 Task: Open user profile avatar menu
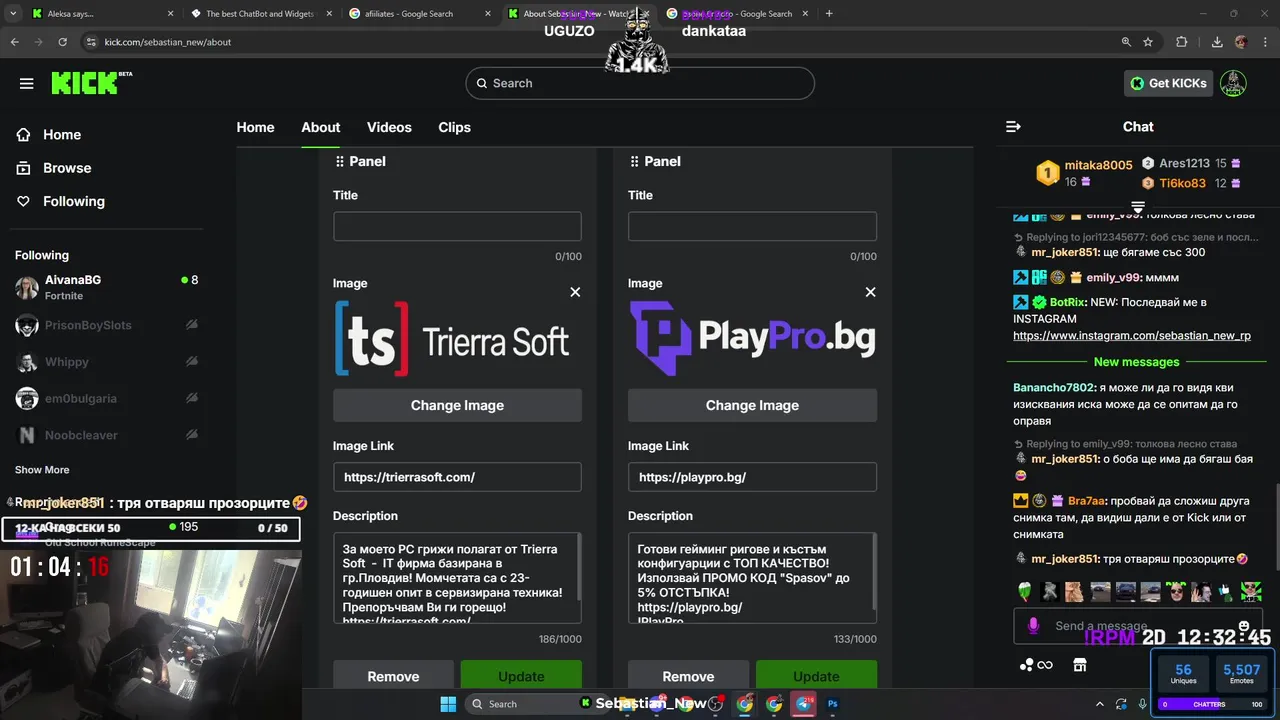pos(1233,83)
